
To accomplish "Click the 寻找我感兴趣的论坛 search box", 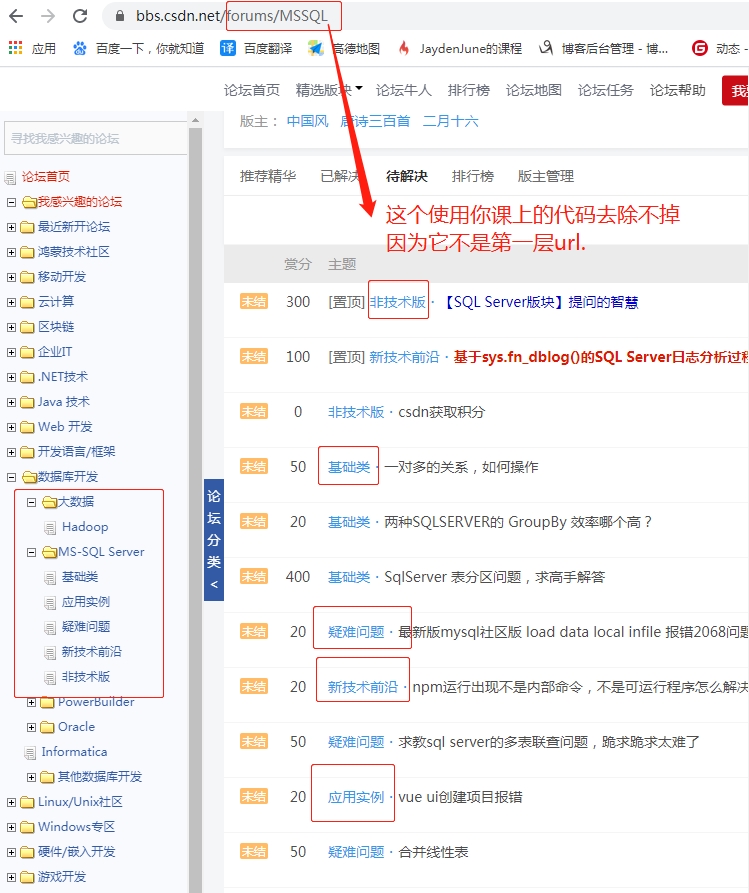I will point(96,138).
